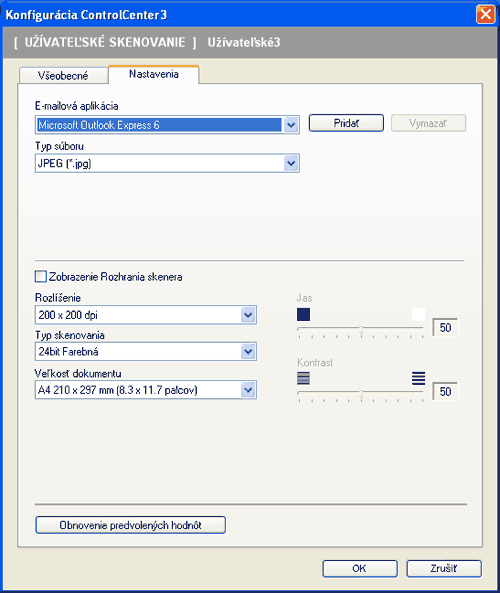The height and width of the screenshot is (593, 500).
Task: Click the dark brightness icon under Jas
Action: tap(303, 314)
